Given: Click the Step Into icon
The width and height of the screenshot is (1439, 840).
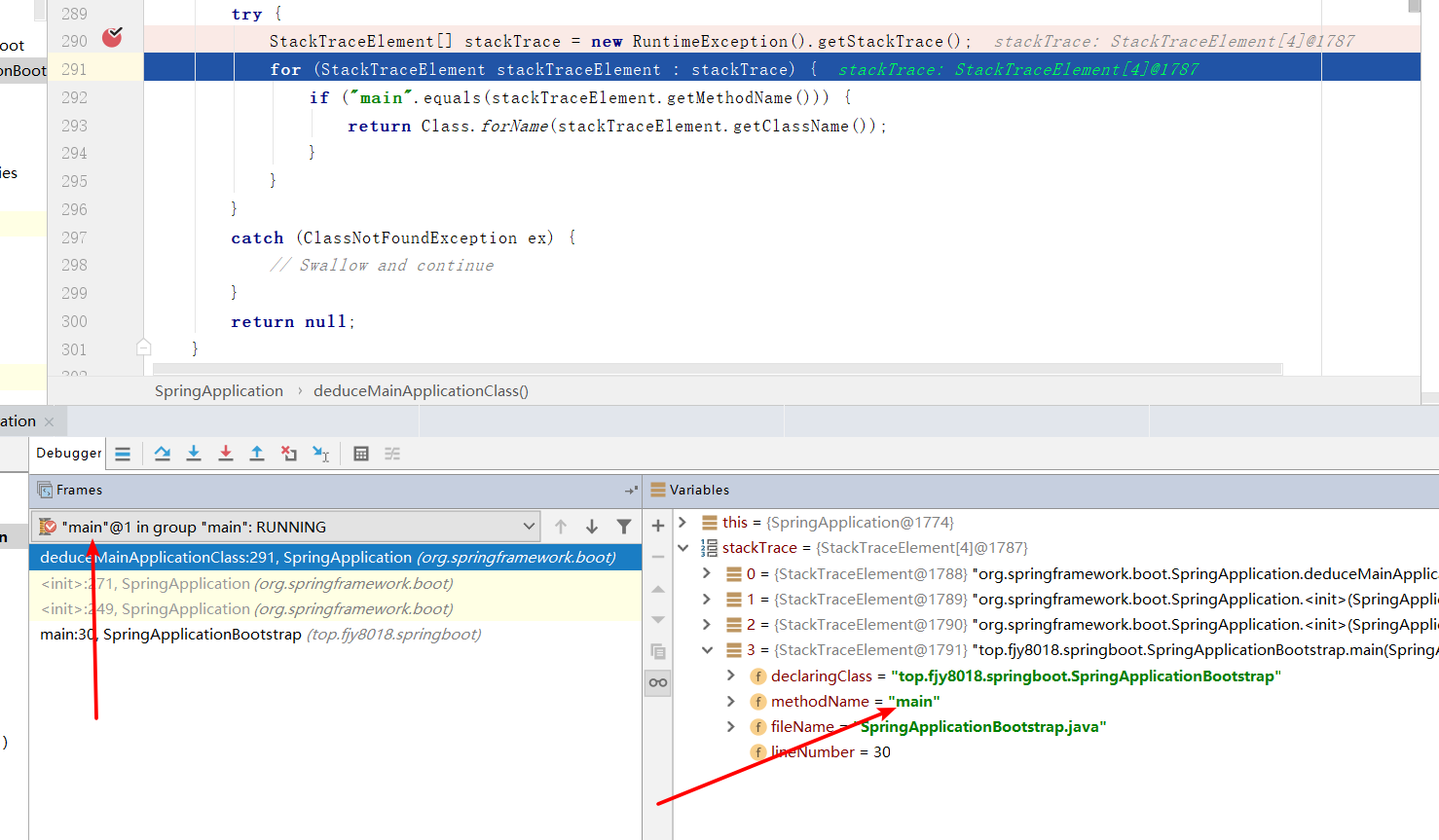Looking at the screenshot, I should click(194, 454).
